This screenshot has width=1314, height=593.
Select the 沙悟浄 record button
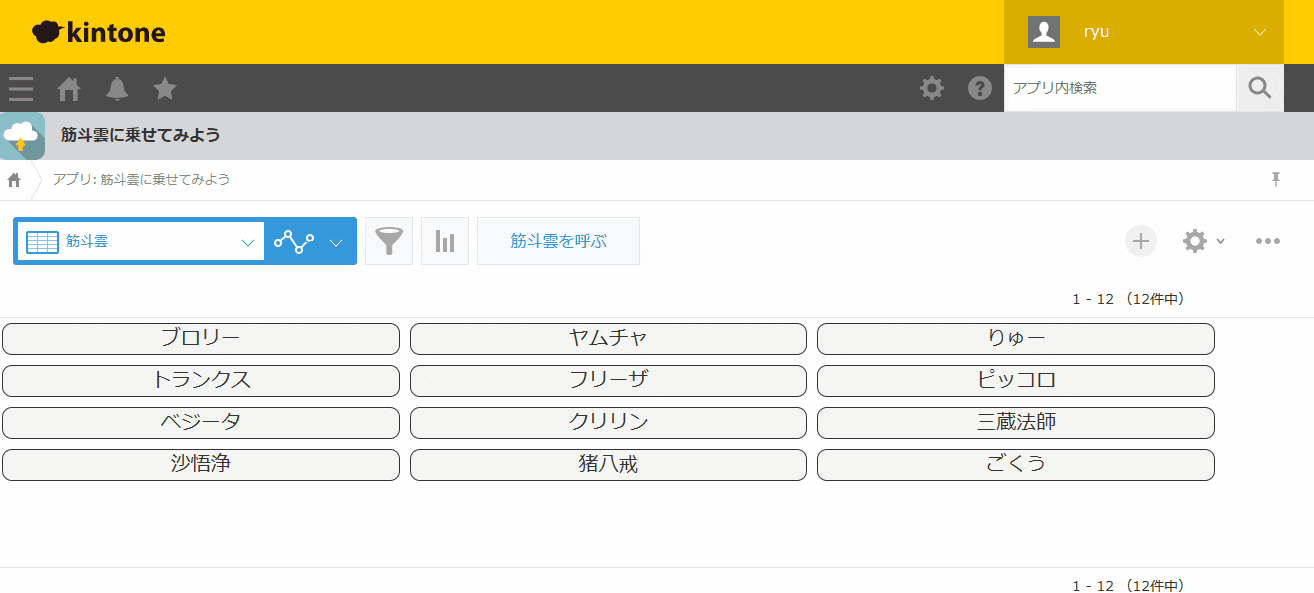(201, 465)
